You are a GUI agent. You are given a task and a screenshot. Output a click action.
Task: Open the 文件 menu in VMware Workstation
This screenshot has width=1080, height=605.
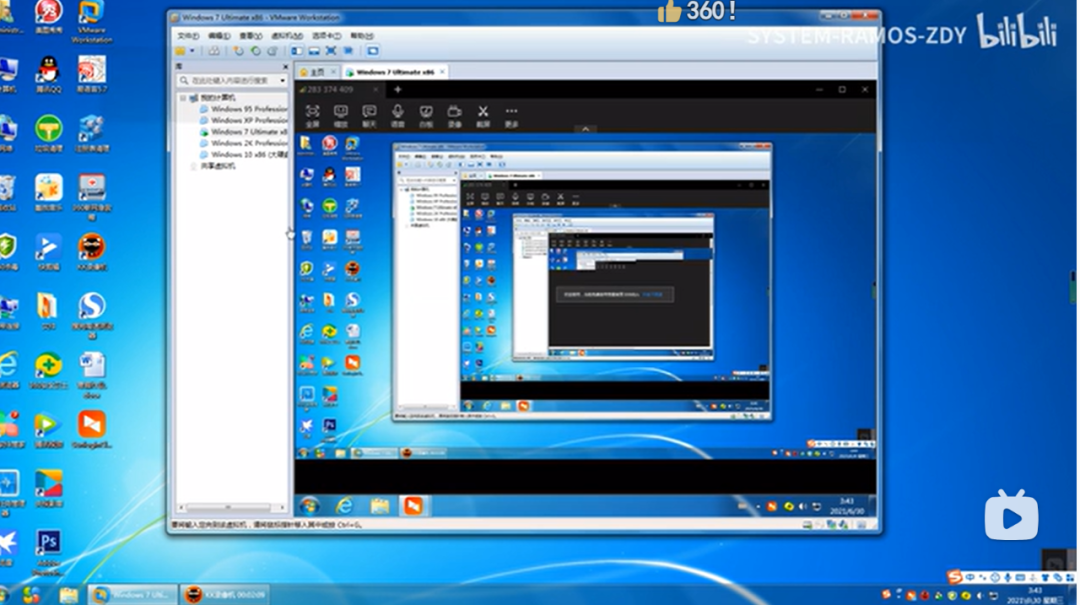tap(188, 36)
